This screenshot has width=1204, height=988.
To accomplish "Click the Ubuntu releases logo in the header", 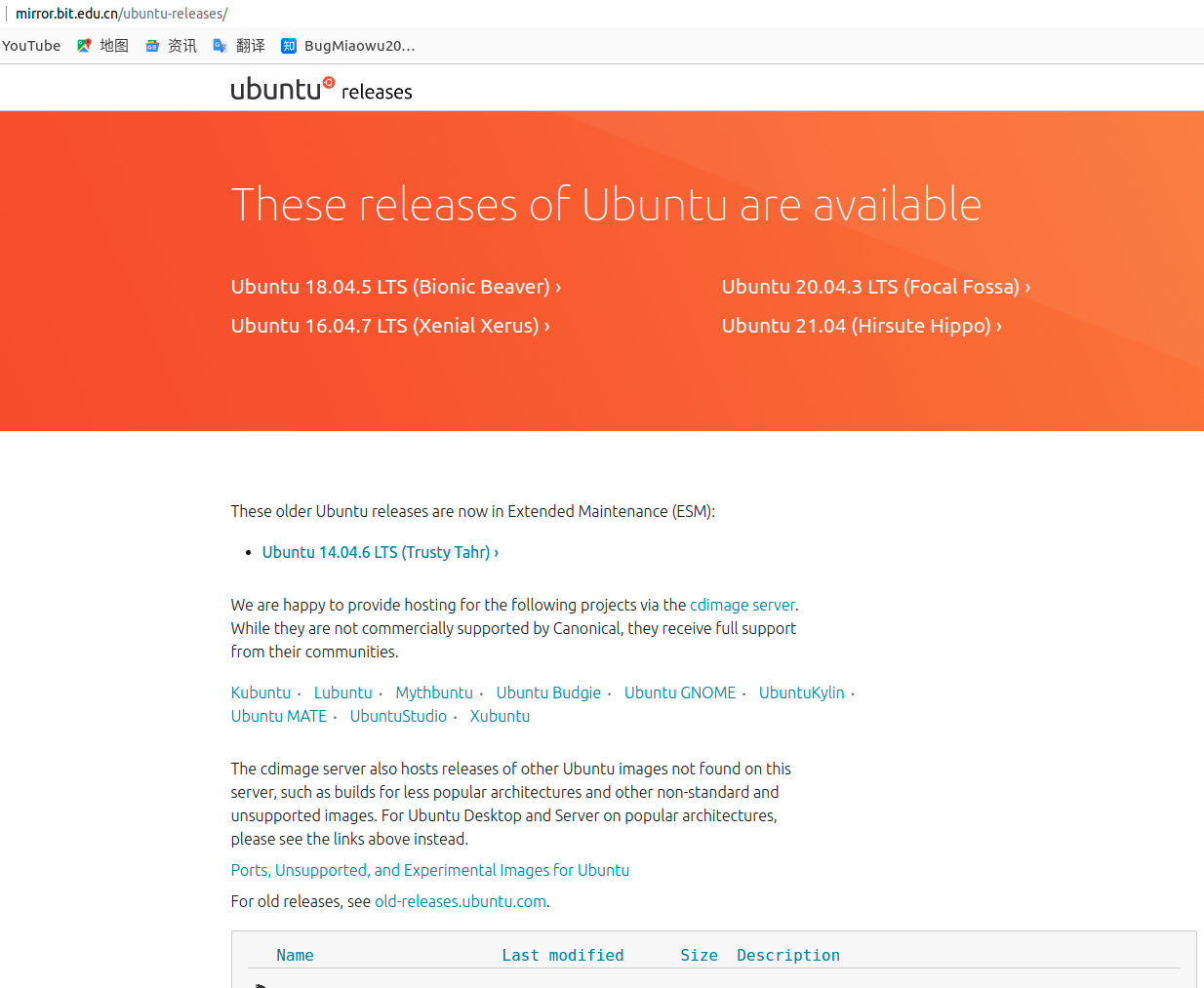I will click(320, 89).
